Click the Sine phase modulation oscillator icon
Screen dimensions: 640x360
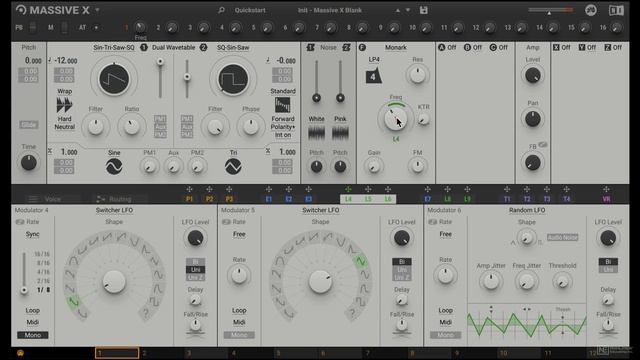pyautogui.click(x=114, y=167)
